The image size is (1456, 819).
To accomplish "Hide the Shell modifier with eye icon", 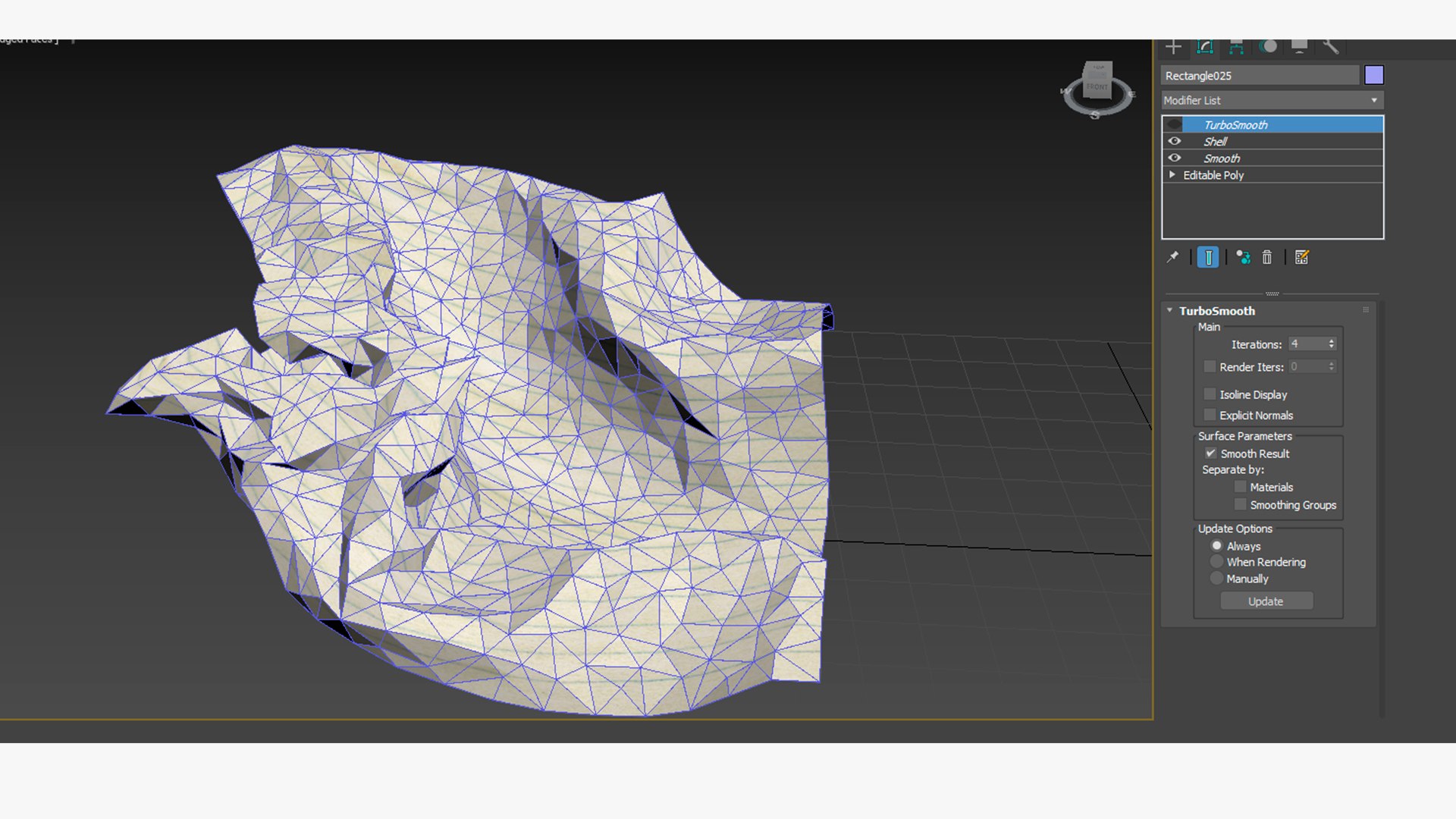I will [1175, 141].
